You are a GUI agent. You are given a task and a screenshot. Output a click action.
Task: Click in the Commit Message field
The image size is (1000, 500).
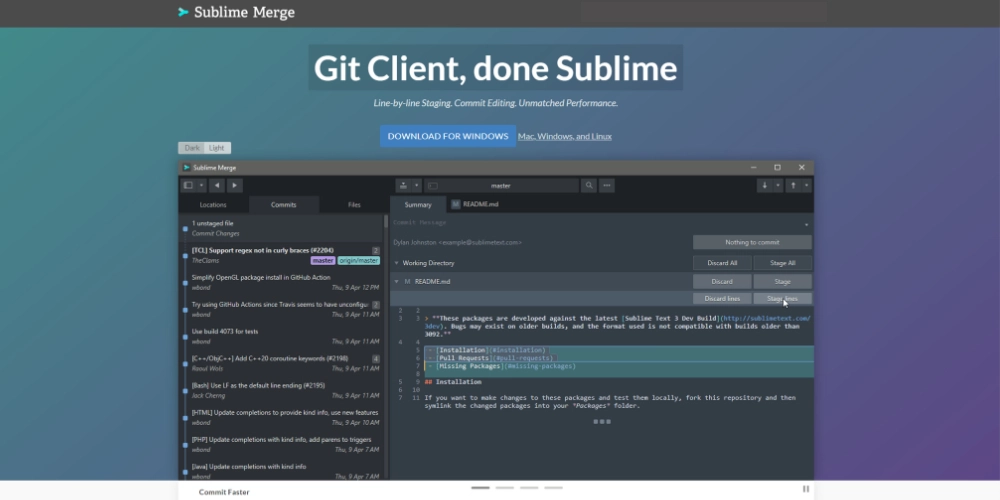(593, 223)
